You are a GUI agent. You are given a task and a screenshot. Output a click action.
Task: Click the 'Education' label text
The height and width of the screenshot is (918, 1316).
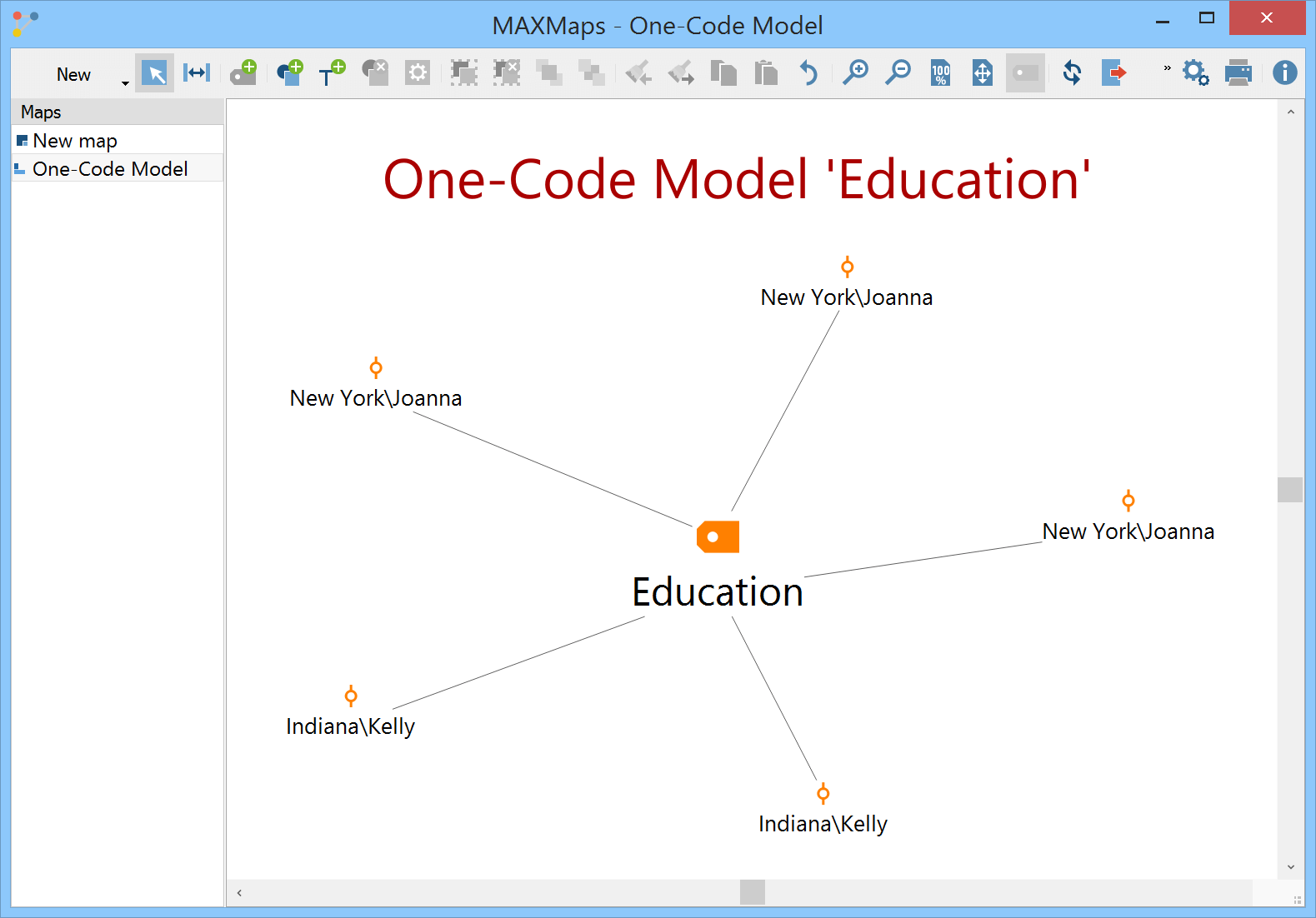(x=718, y=592)
